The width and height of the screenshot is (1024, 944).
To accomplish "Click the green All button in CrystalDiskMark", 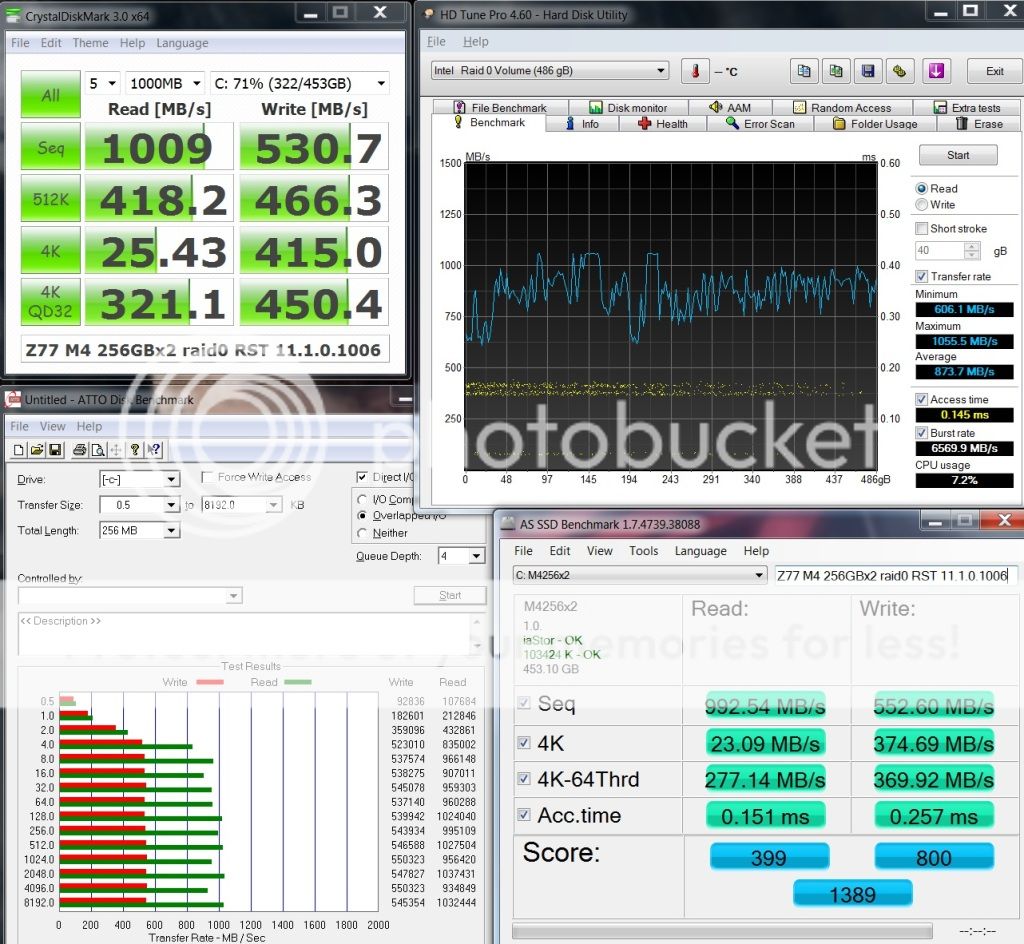I will (x=50, y=96).
